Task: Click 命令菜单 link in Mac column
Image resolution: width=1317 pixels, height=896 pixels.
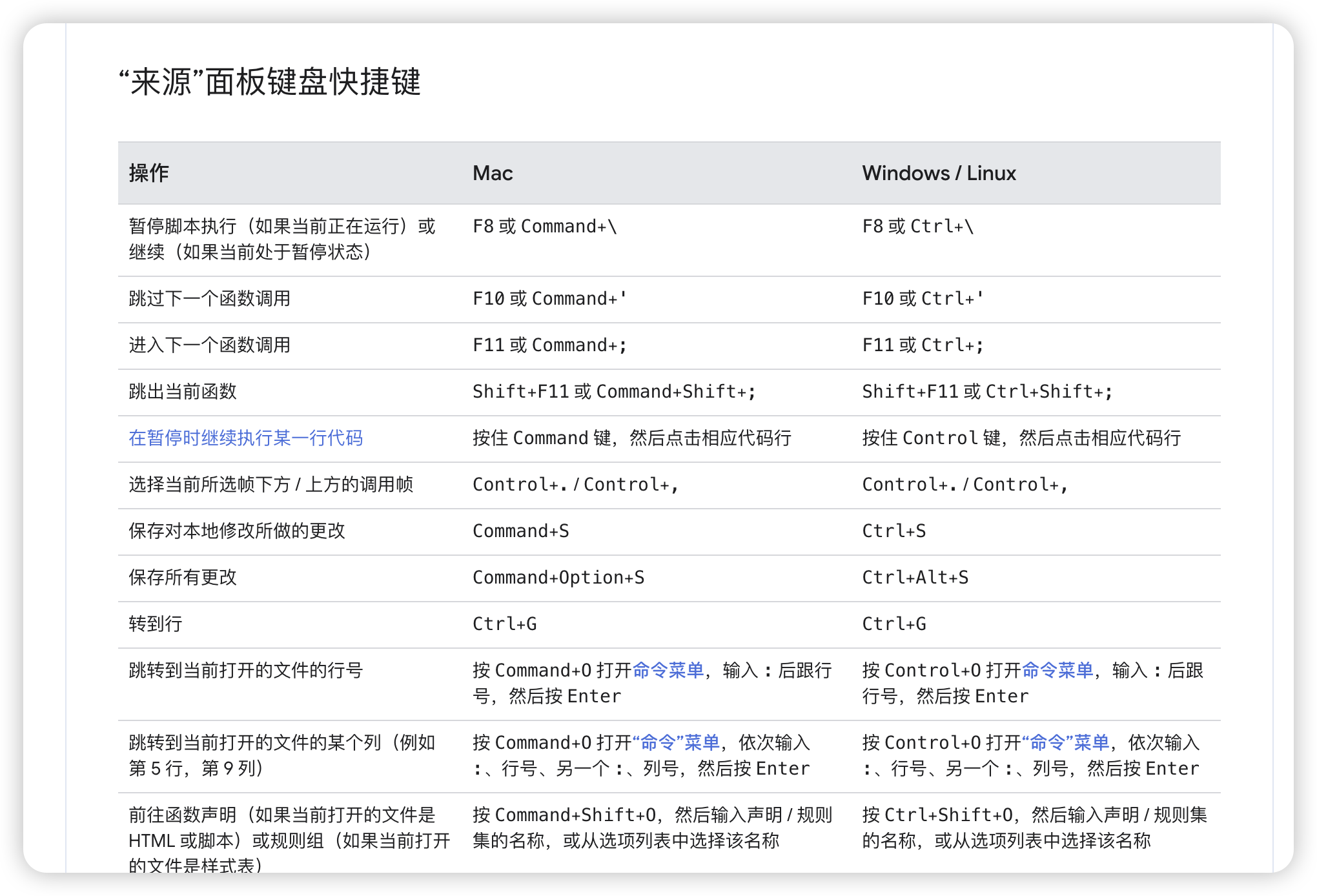Action: click(668, 671)
